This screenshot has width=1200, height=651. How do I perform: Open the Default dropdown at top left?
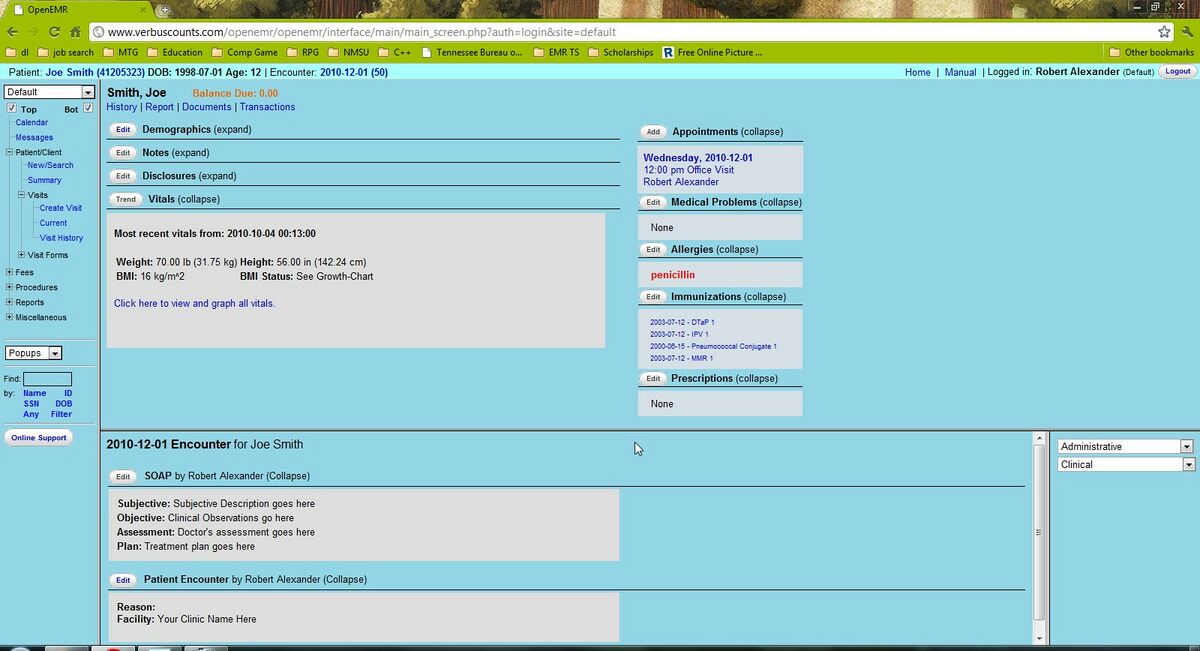(50, 91)
